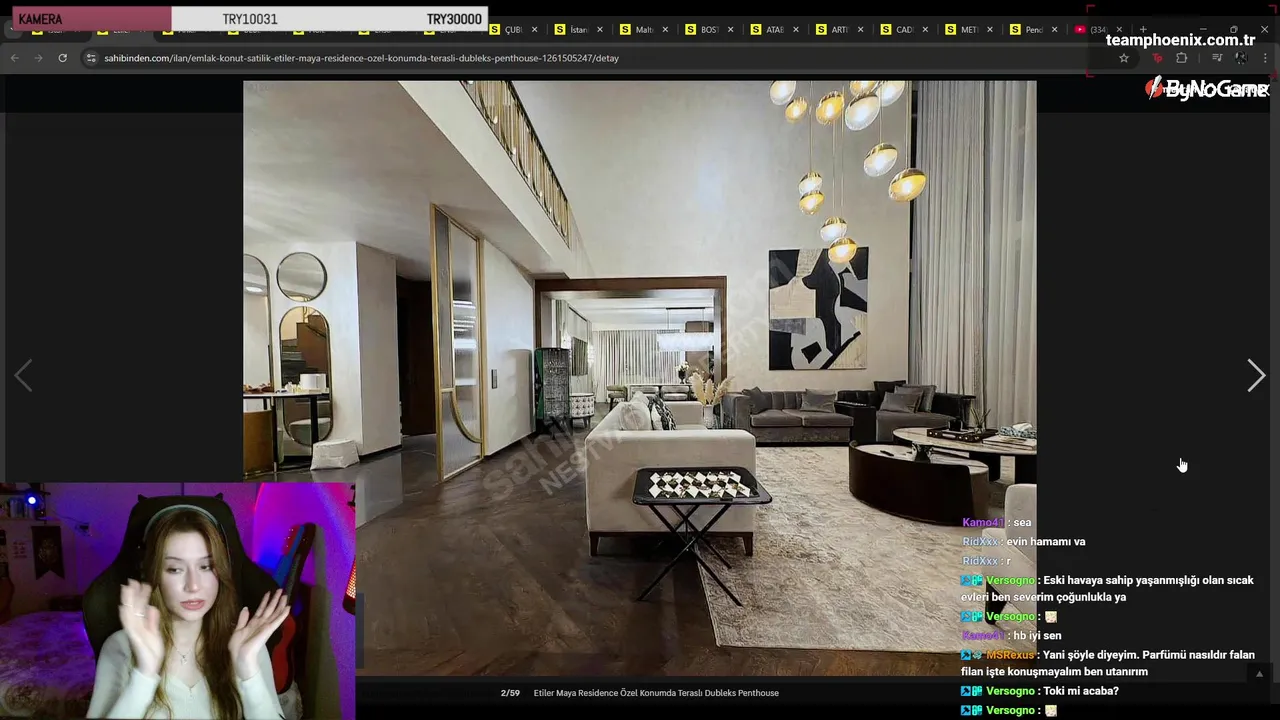The width and height of the screenshot is (1280, 720).
Task: Close the ÇUBU tab
Action: 535,30
